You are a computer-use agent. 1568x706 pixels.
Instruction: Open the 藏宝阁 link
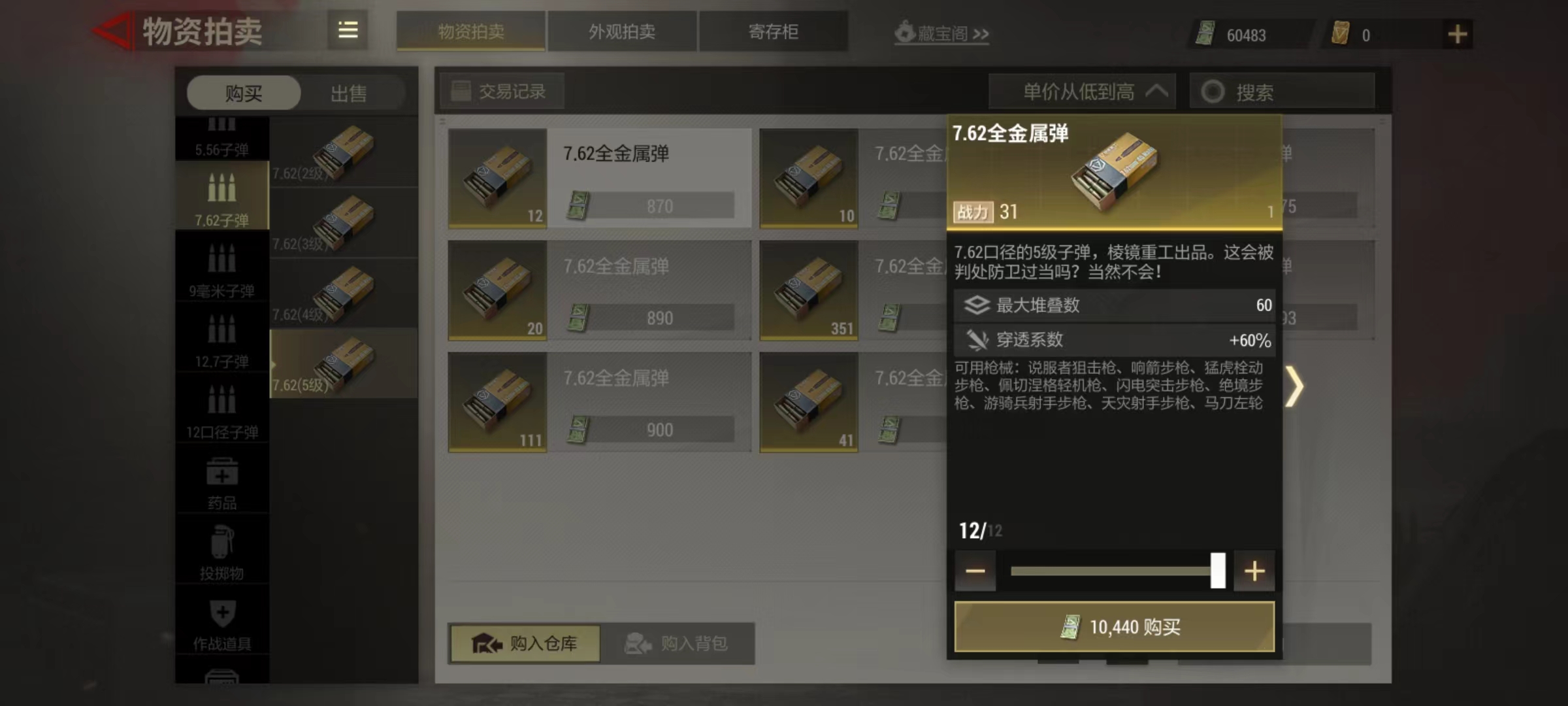pos(941,33)
